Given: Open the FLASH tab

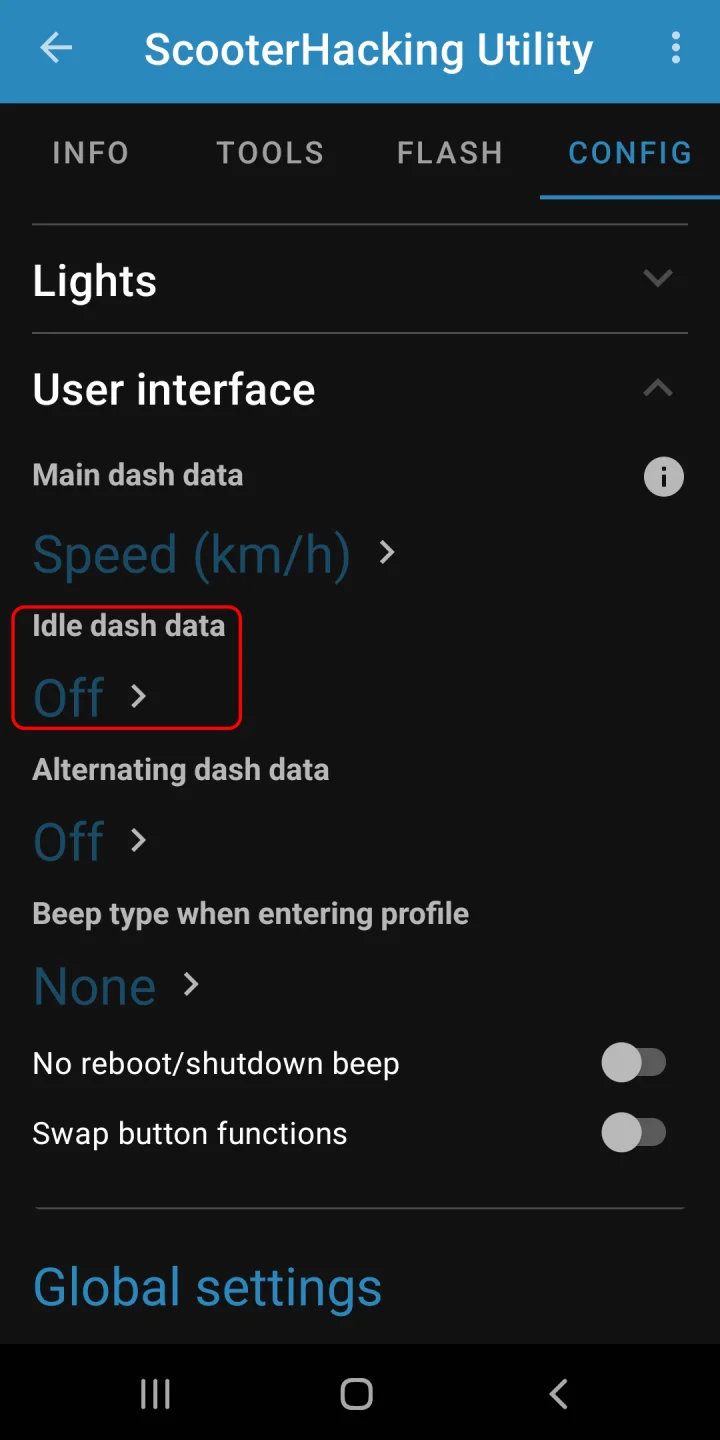Looking at the screenshot, I should coord(450,153).
